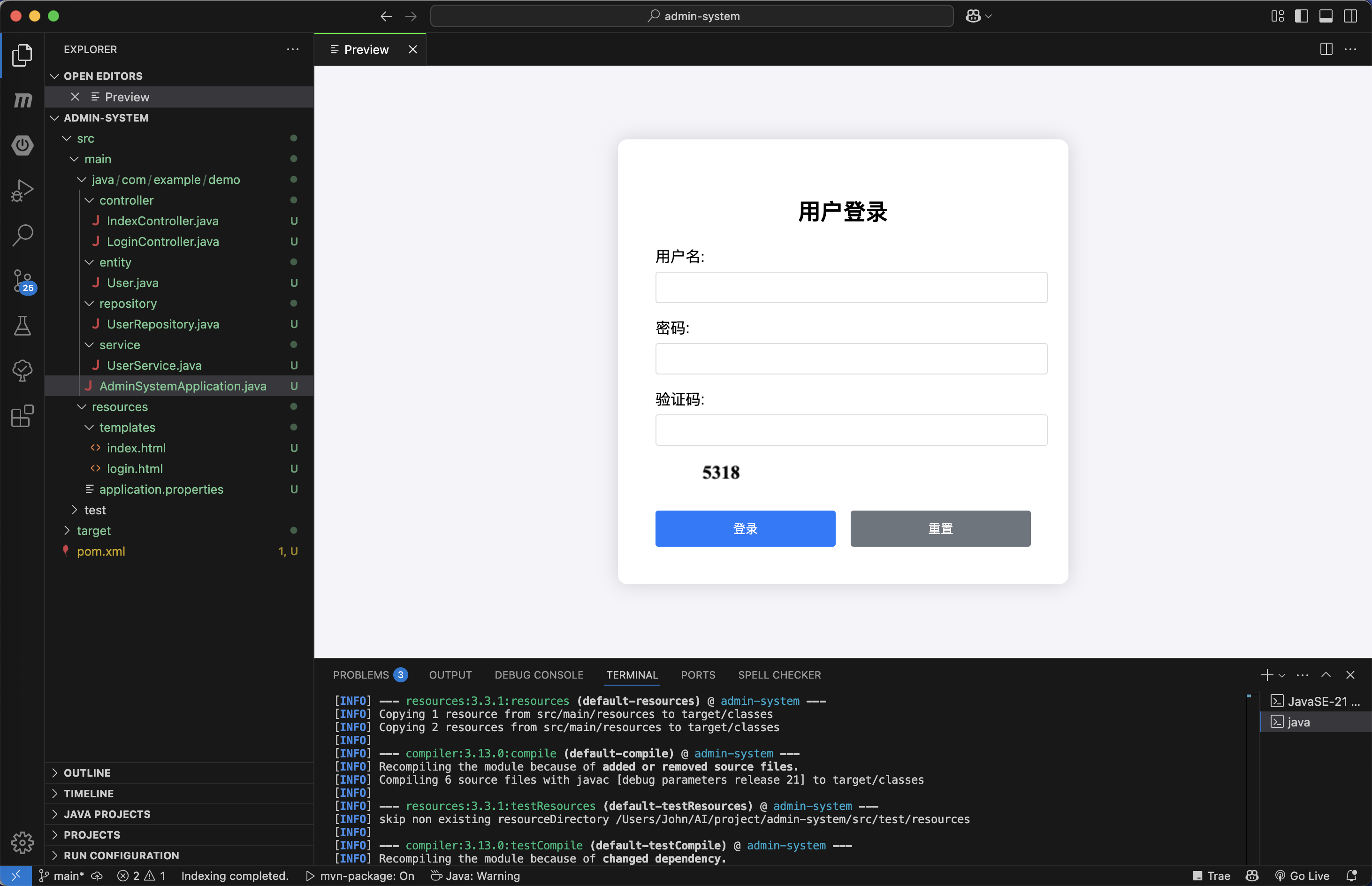Toggle mvn-package On in the status bar
Viewport: 1372px width, 886px height.
point(360,876)
